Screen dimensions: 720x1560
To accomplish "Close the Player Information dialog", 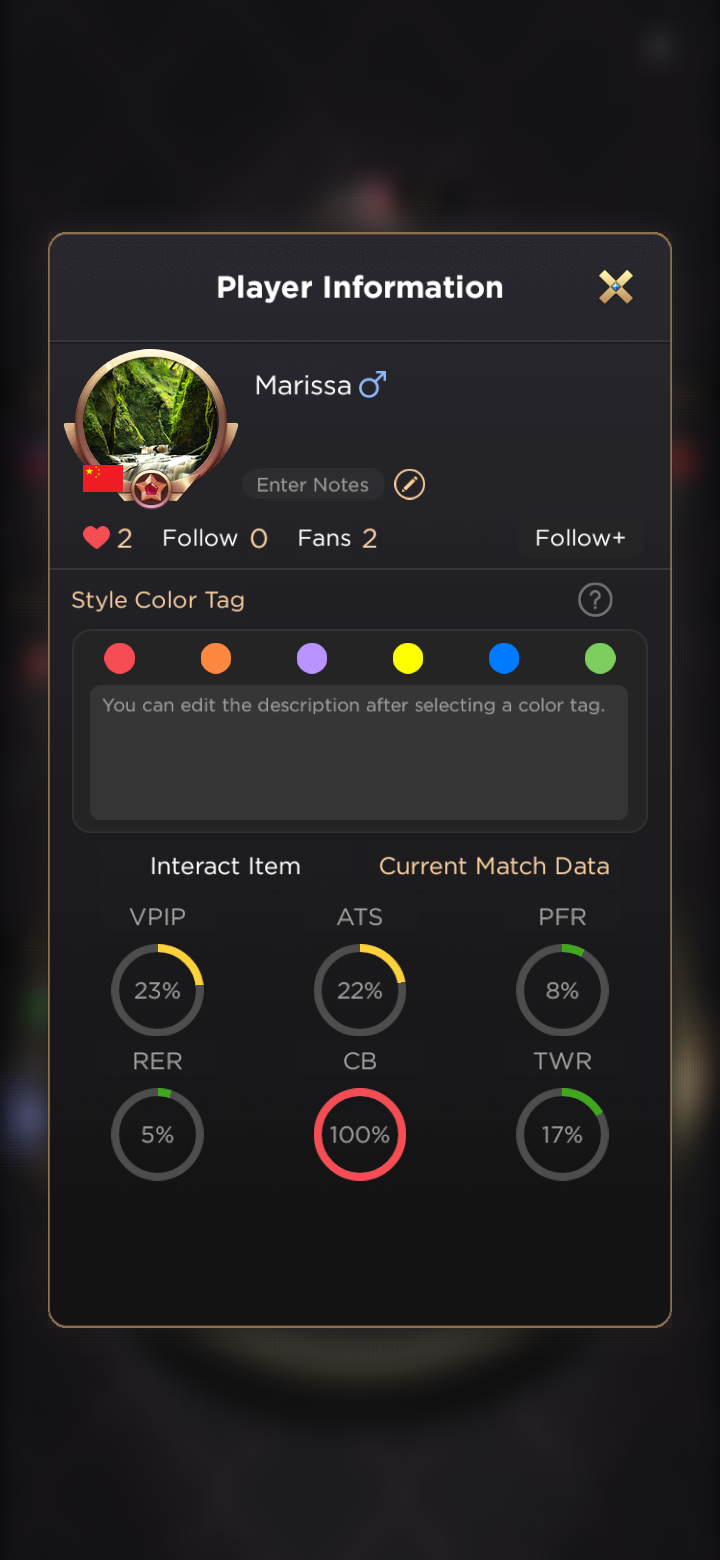I will click(616, 287).
